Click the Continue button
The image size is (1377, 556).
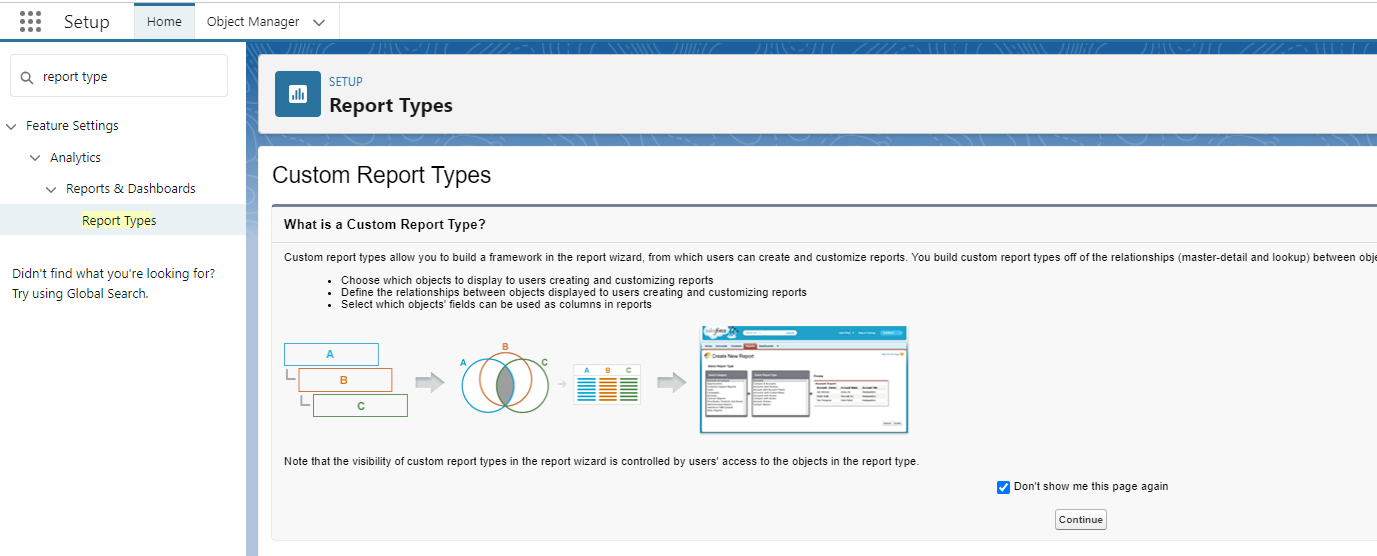(1081, 520)
